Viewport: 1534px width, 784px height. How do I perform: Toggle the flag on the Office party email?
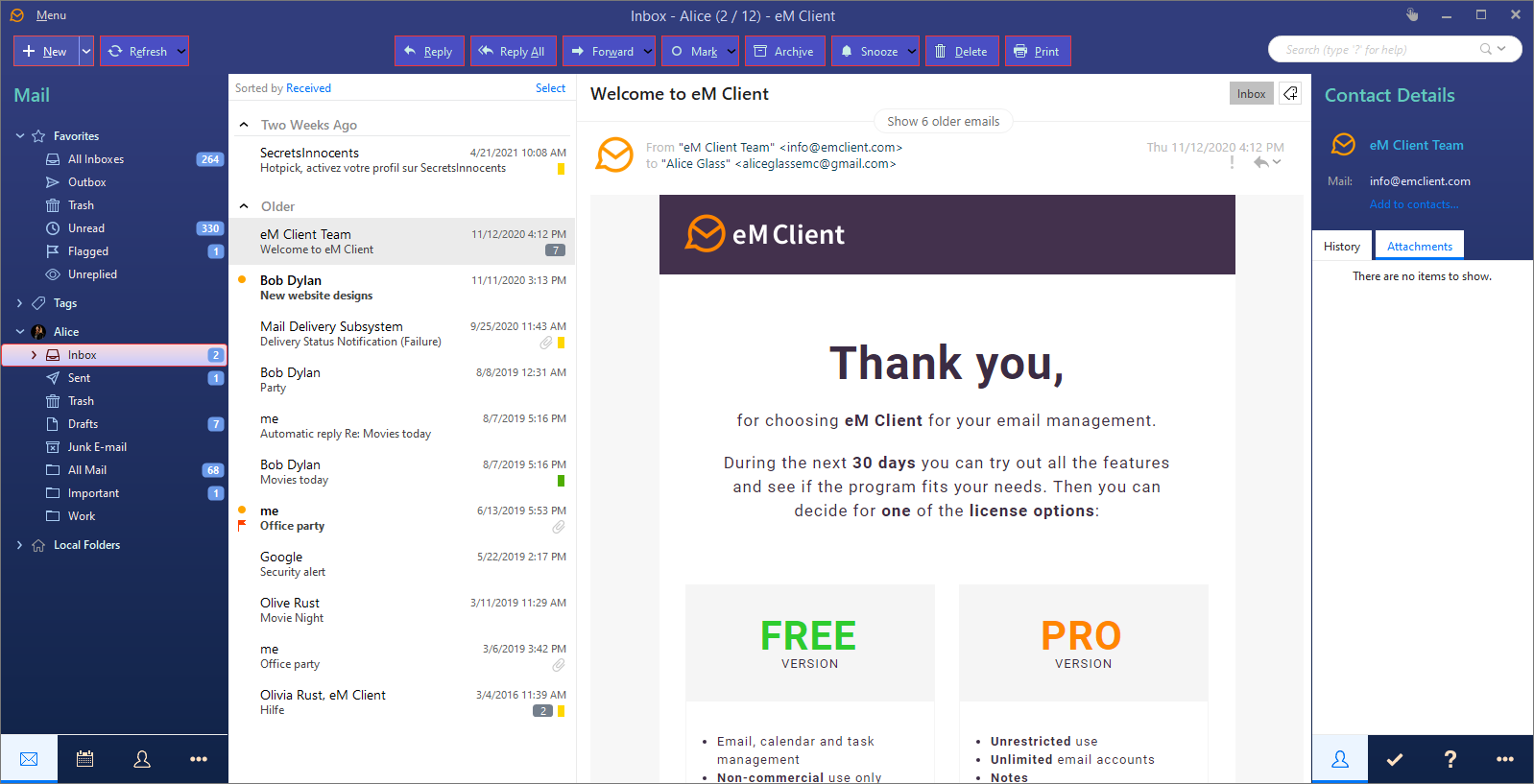pos(242,526)
